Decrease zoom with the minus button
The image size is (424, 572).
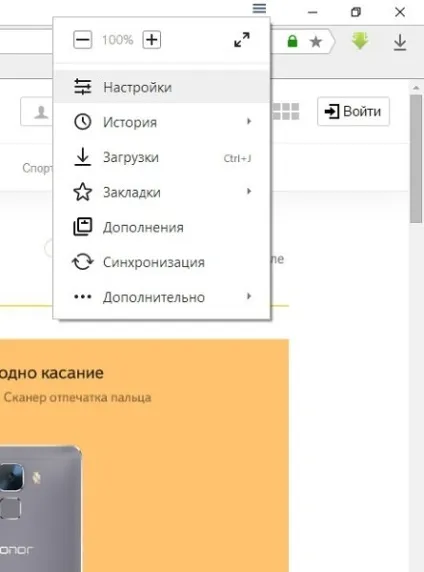pyautogui.click(x=82, y=40)
